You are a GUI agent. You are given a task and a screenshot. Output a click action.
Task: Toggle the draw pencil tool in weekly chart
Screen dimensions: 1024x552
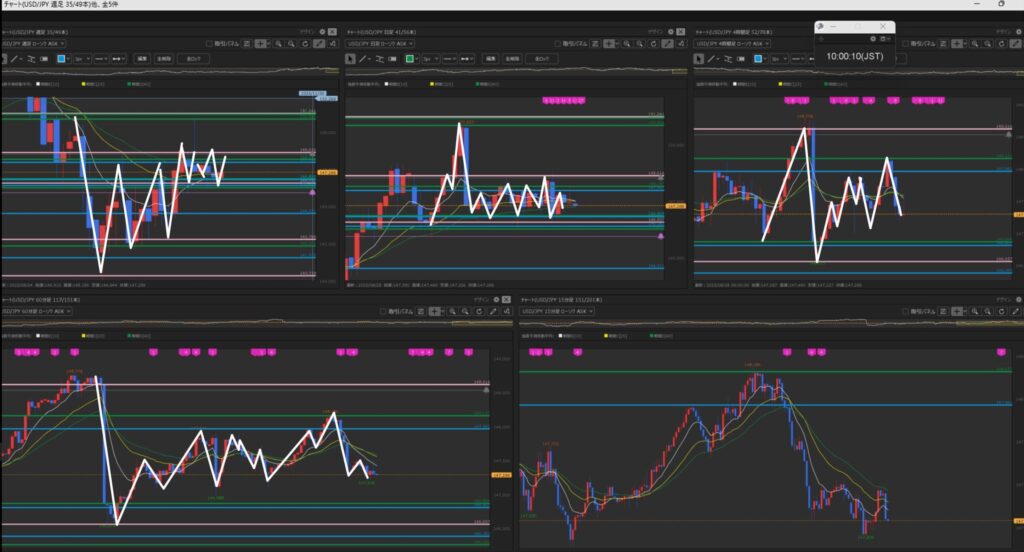pyautogui.click(x=318, y=44)
